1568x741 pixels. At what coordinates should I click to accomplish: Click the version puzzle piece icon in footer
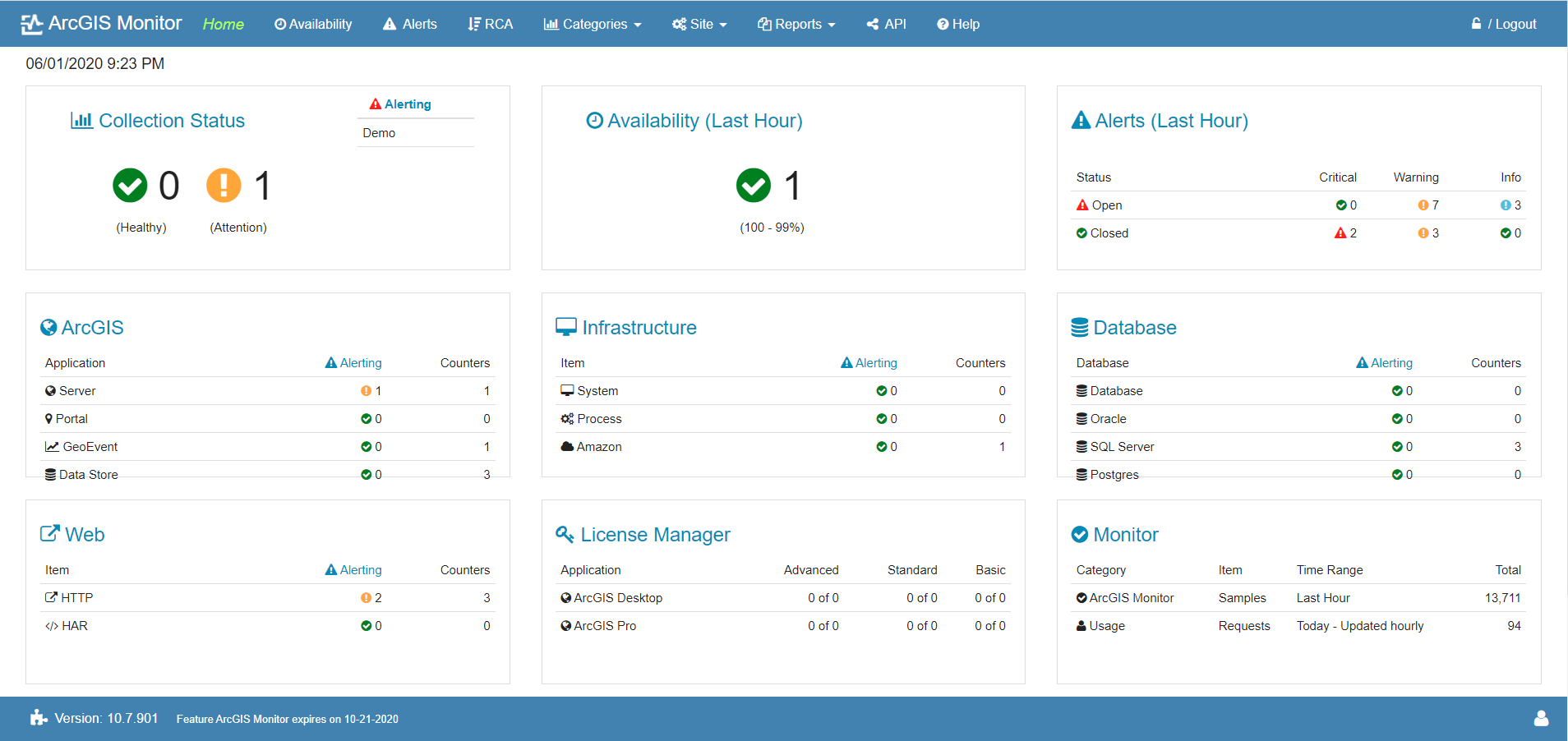pyautogui.click(x=39, y=718)
